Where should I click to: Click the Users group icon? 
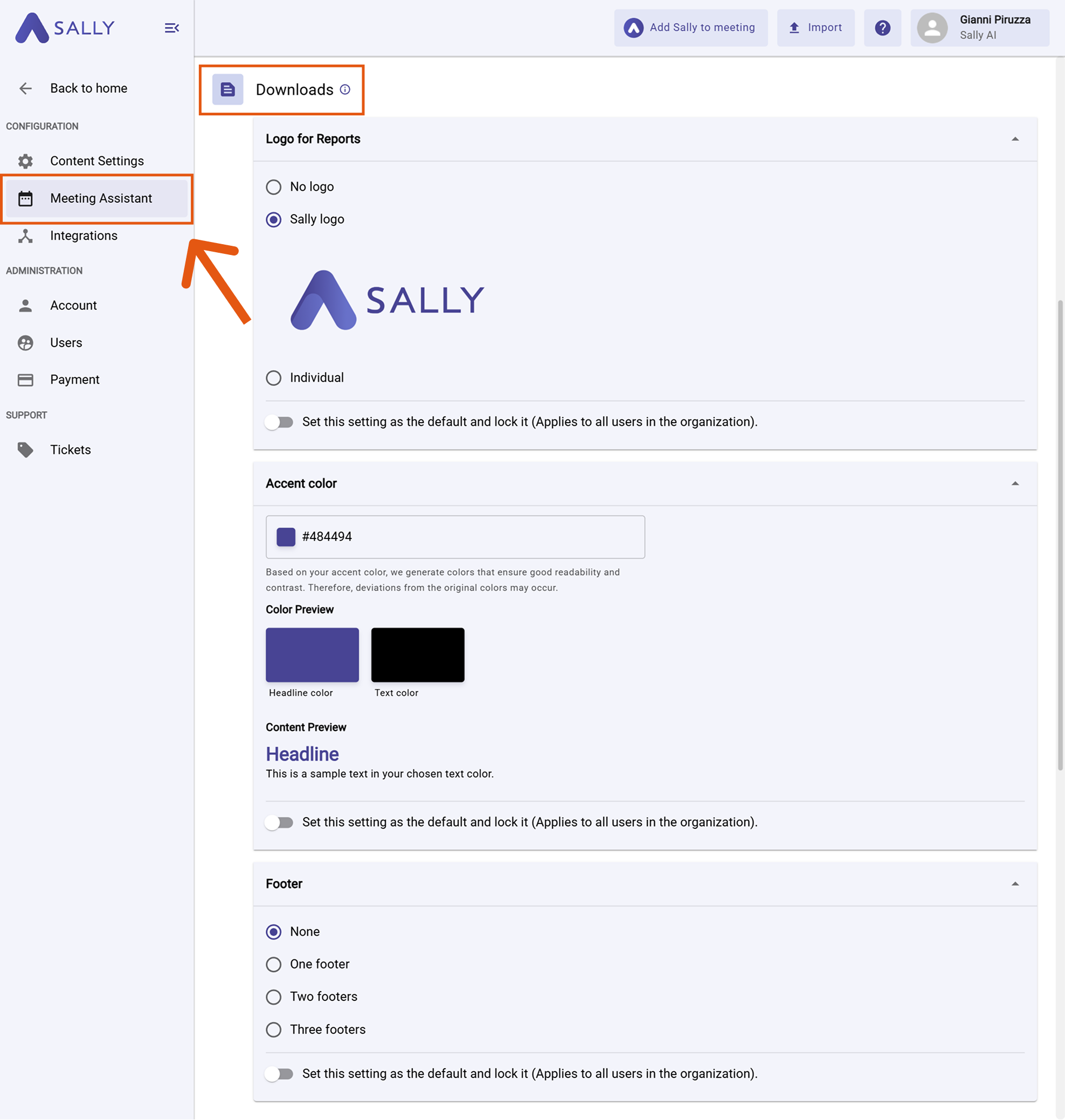click(25, 343)
